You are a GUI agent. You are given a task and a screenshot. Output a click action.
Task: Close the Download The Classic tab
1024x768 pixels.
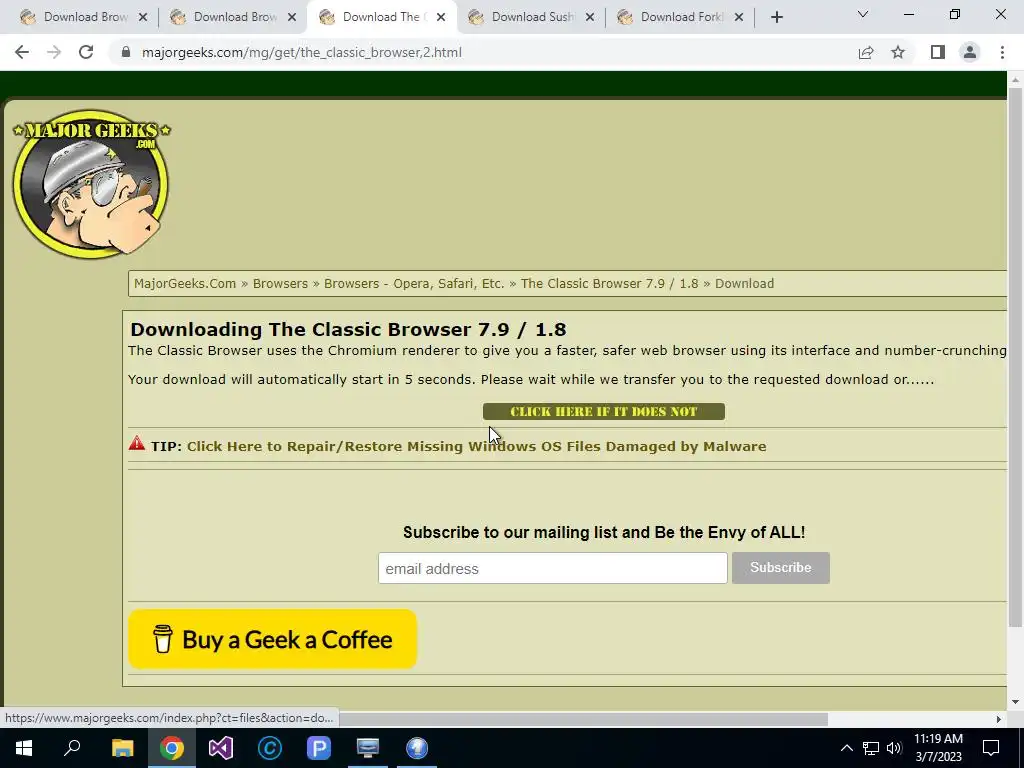point(441,18)
